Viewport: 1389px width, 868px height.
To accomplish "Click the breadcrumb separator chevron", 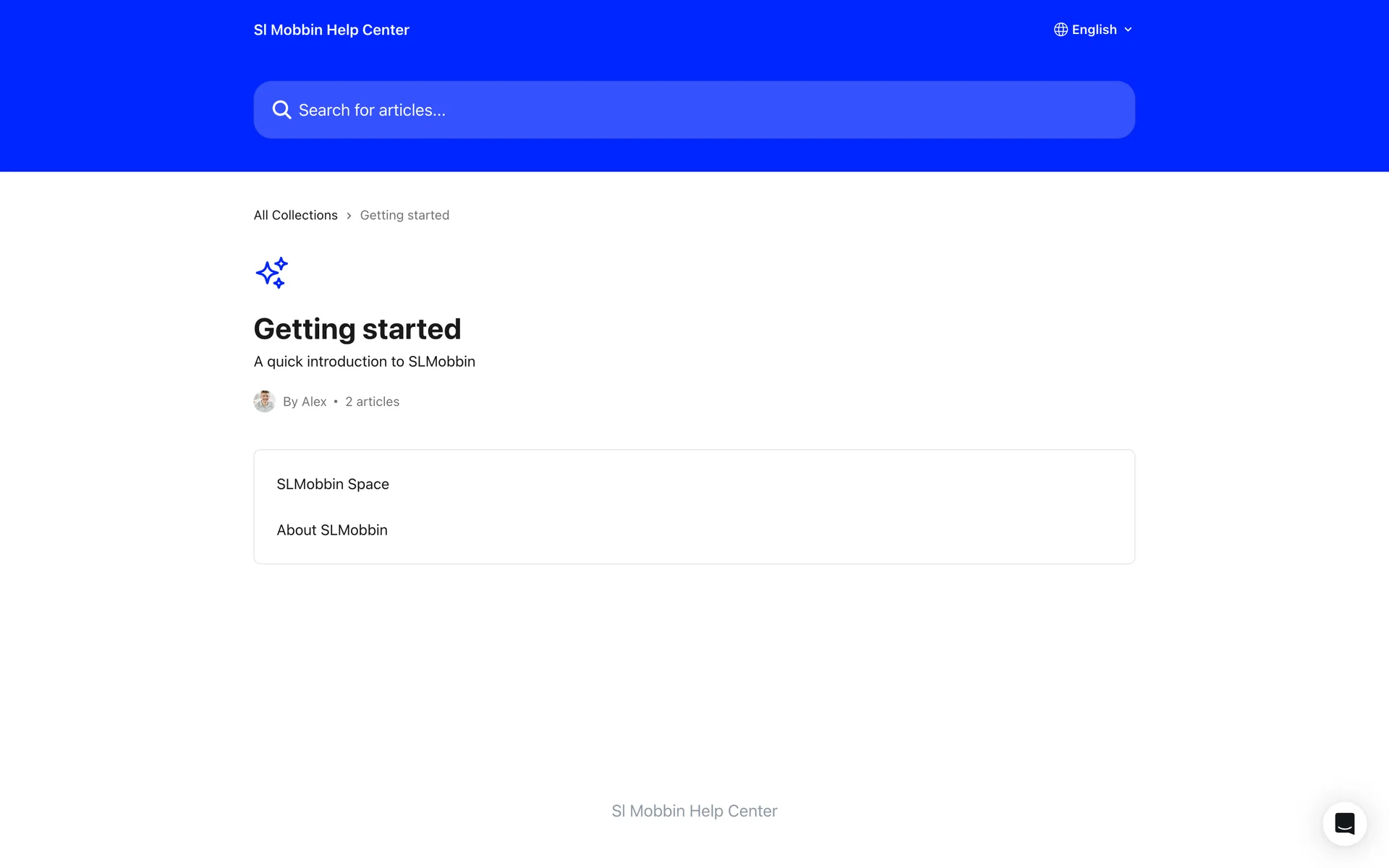I will pyautogui.click(x=349, y=216).
